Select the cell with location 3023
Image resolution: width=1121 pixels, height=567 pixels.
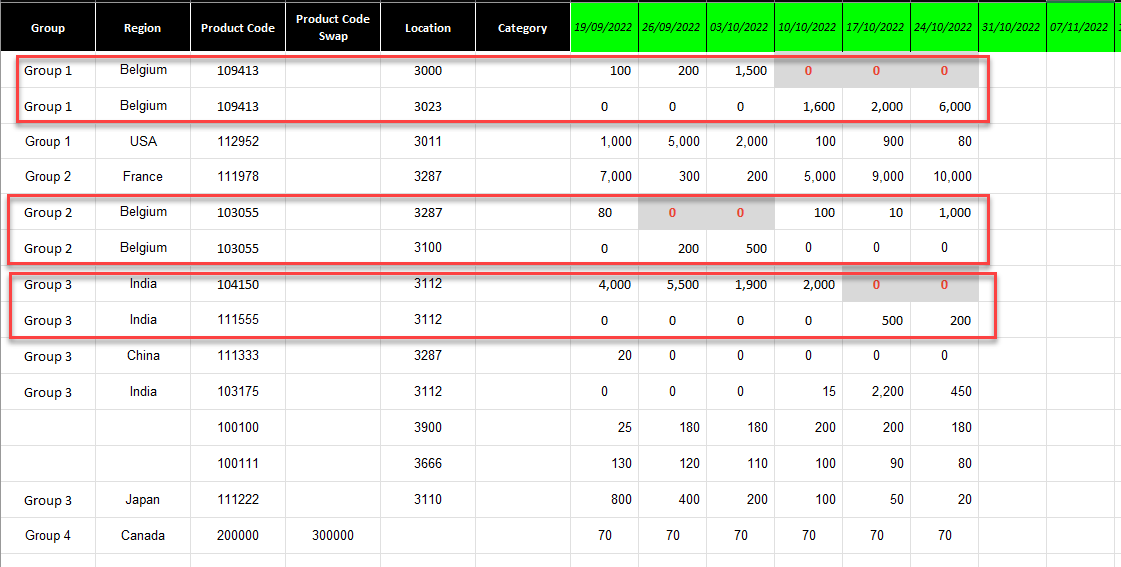tap(428, 106)
